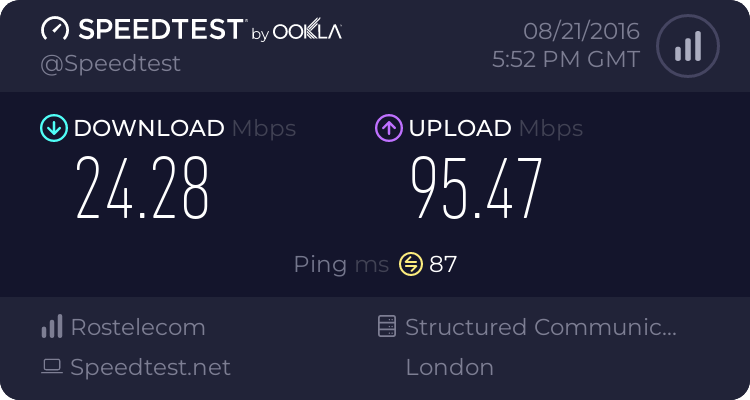This screenshot has width=750, height=400.
Task: Click the Speedtest gauge logo icon
Action: [55, 29]
